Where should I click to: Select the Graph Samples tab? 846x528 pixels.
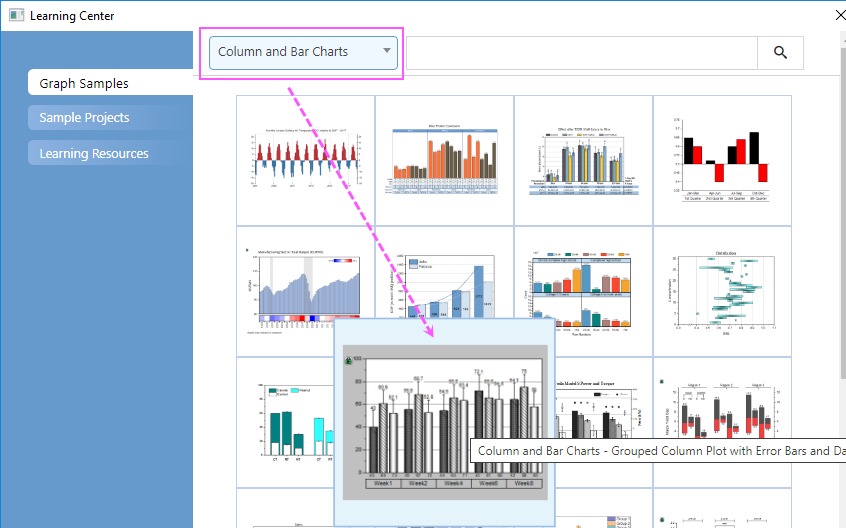(x=110, y=82)
